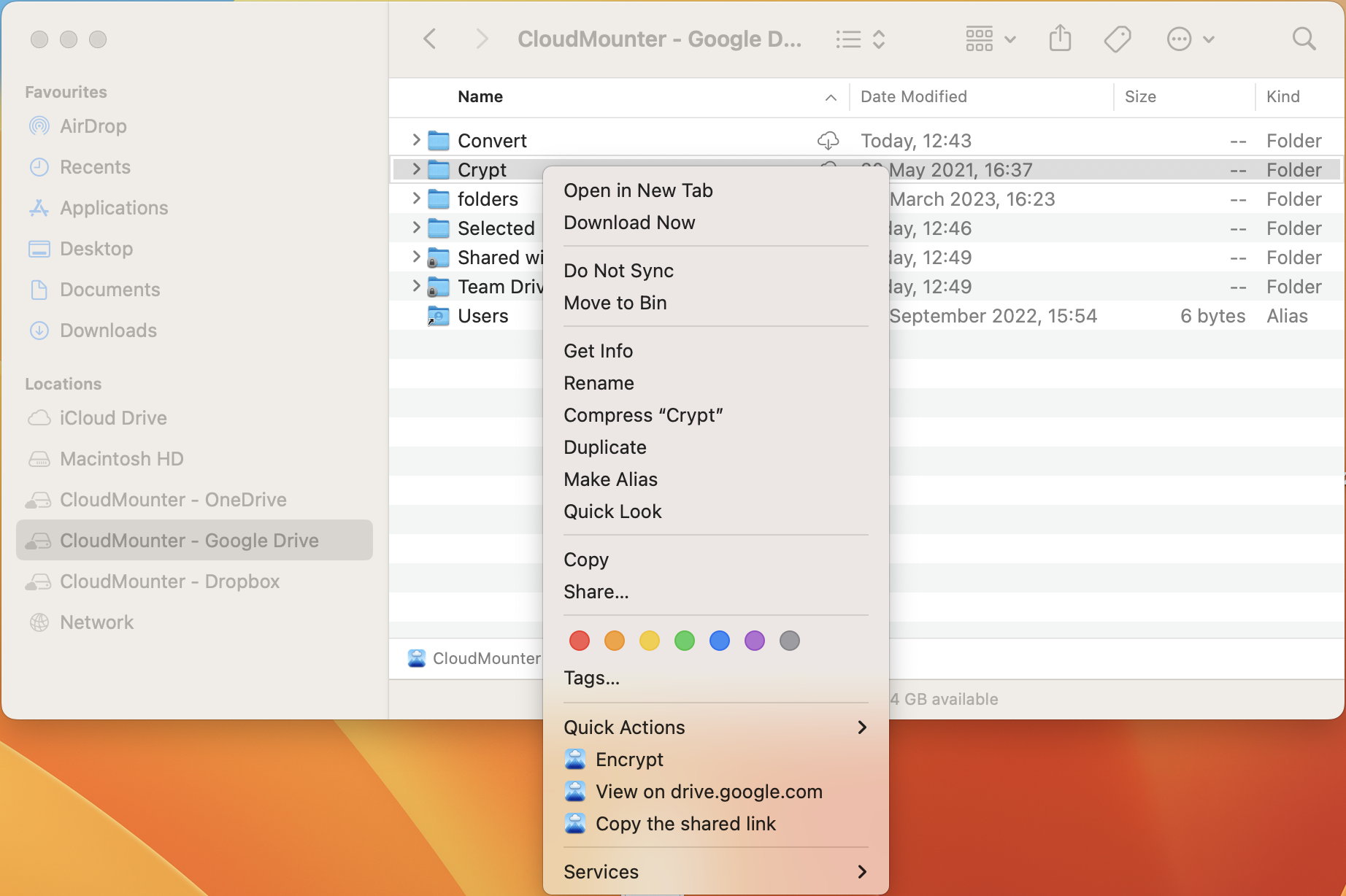
Task: Choose Get Info
Action: (715, 351)
